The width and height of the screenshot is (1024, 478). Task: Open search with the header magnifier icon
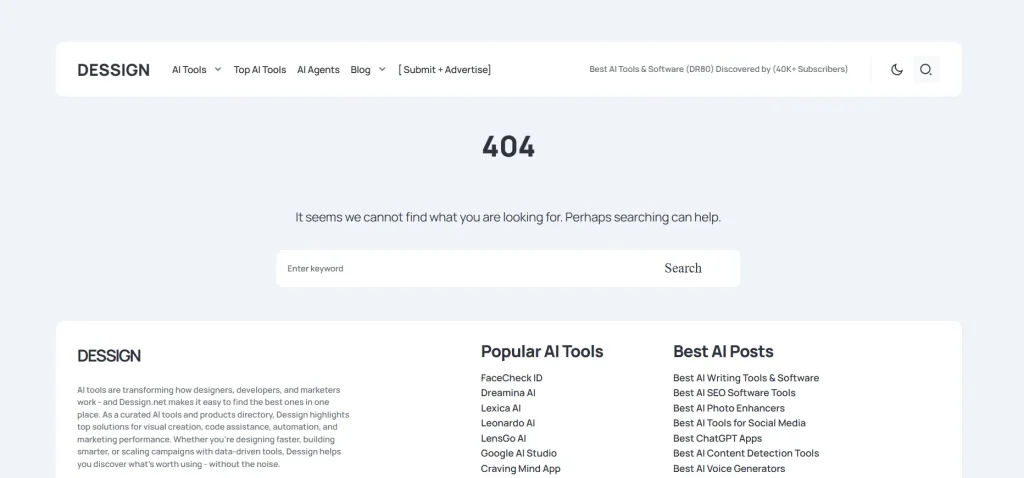tap(925, 69)
